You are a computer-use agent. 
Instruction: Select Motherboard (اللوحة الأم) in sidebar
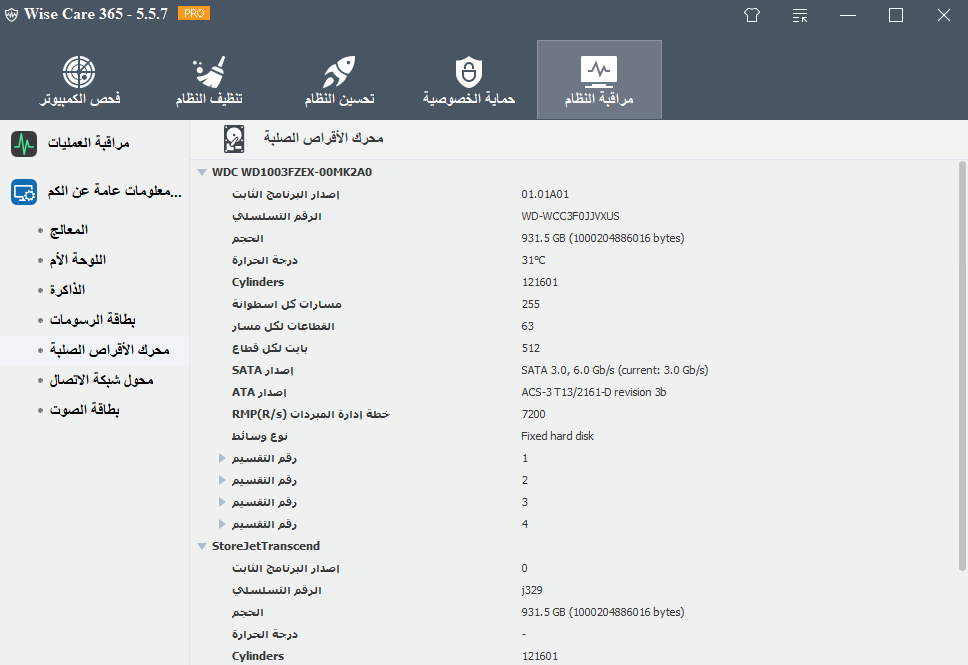coord(78,260)
